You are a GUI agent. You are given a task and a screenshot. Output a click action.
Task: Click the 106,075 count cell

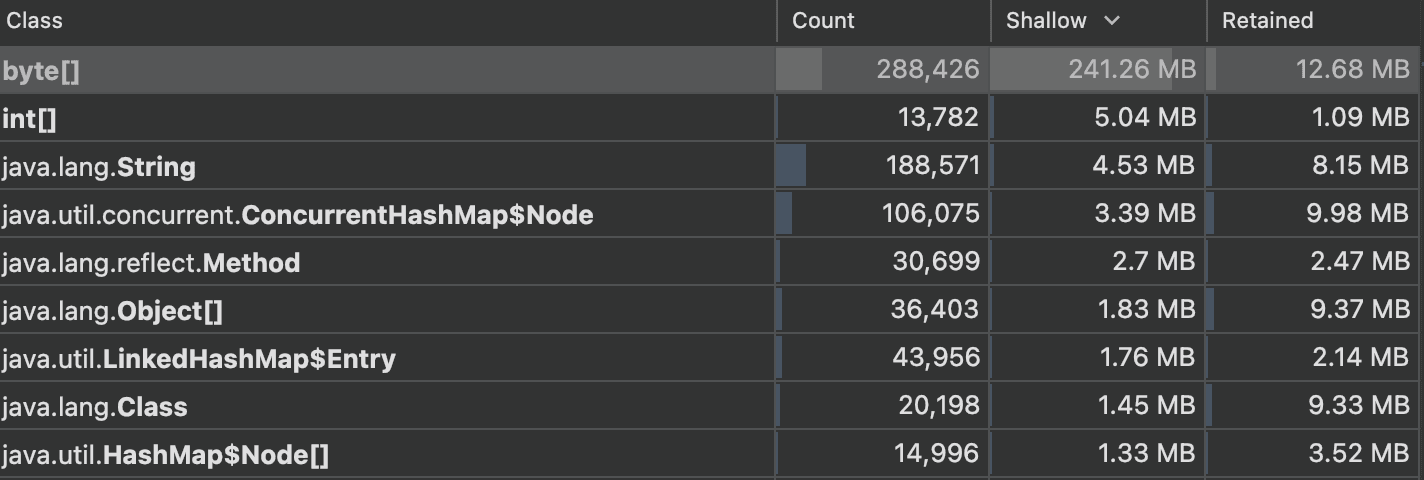coord(930,214)
